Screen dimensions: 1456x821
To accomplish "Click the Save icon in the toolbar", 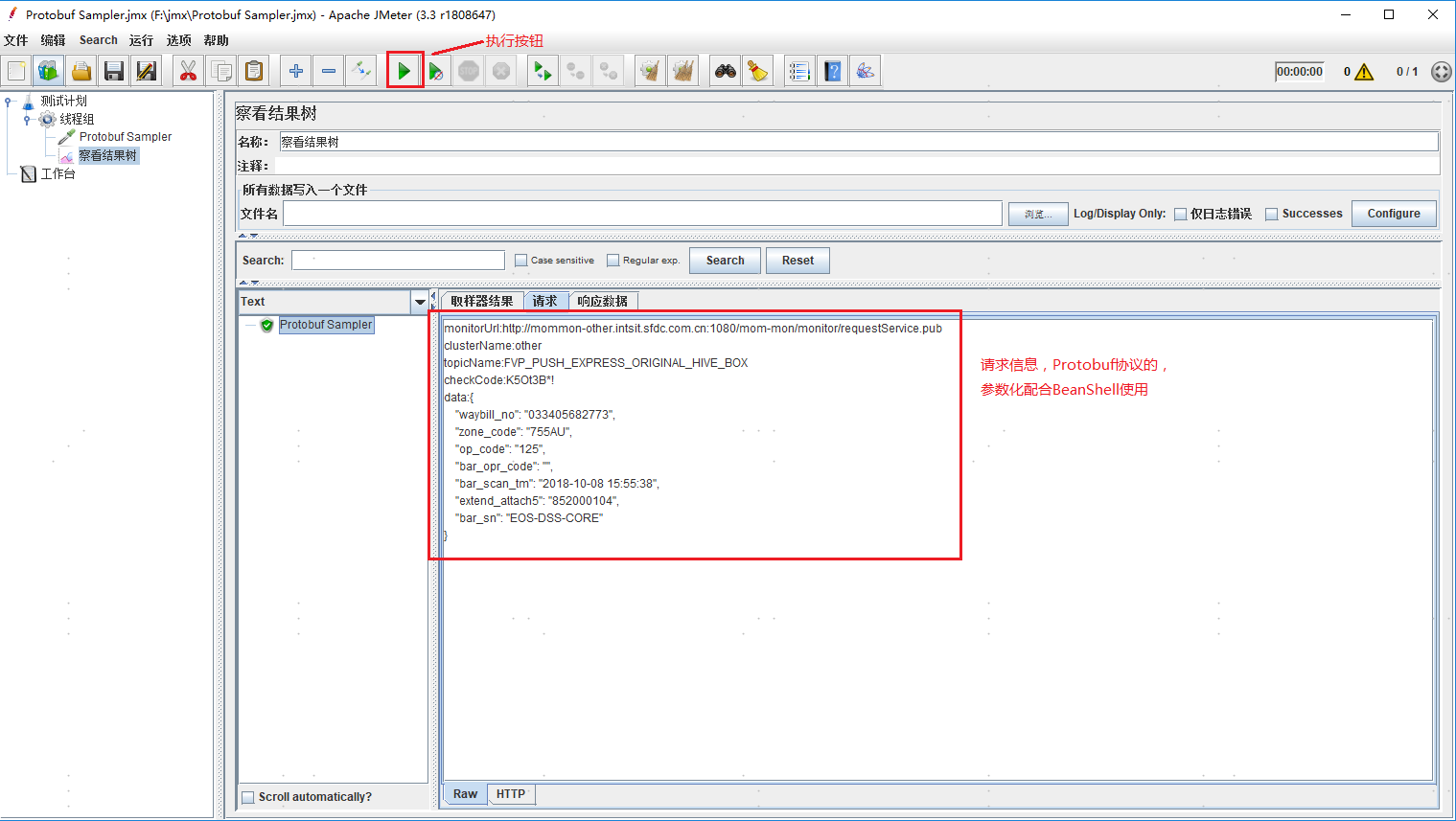I will click(x=113, y=70).
